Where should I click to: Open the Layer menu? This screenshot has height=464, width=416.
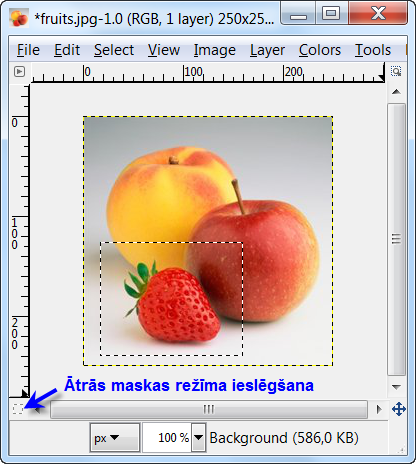click(x=267, y=50)
